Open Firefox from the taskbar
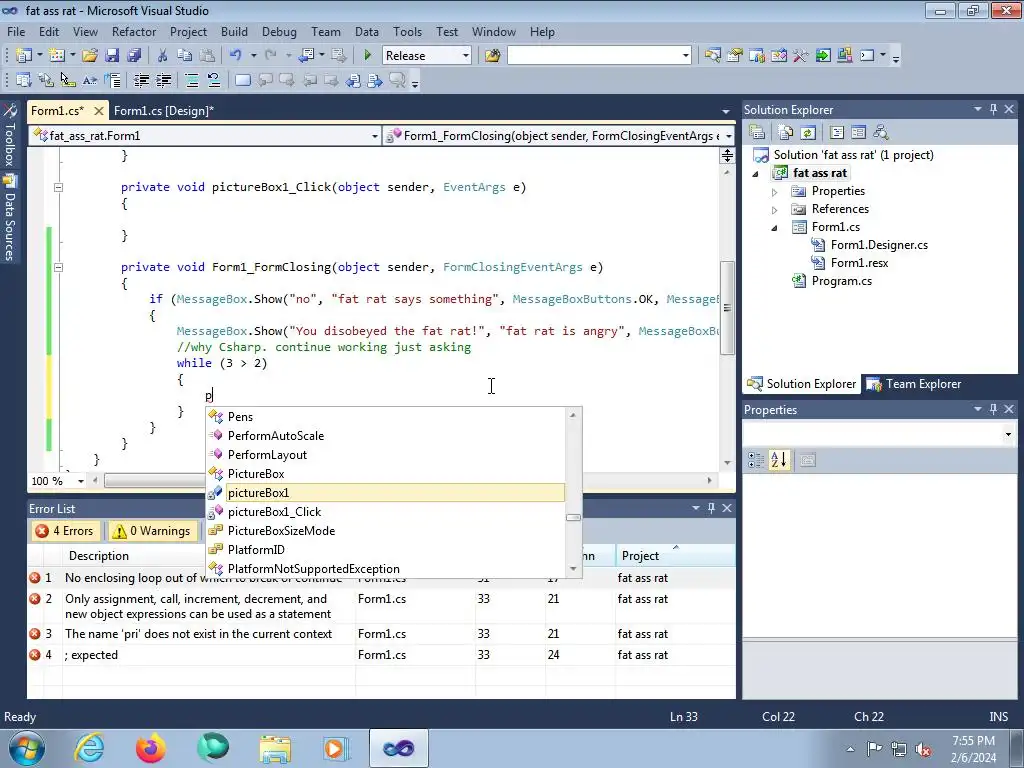Image resolution: width=1024 pixels, height=768 pixels. click(151, 748)
